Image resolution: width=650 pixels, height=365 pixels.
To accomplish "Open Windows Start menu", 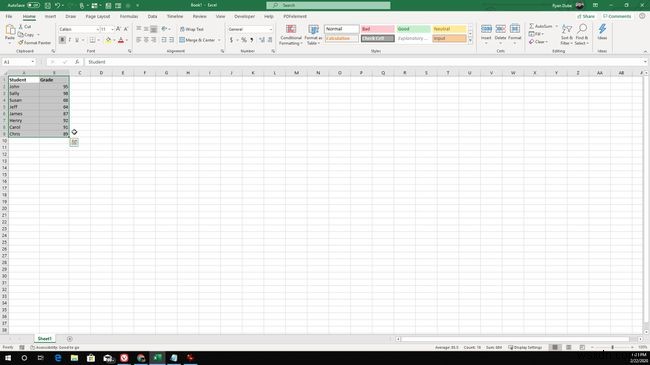I will [x=8, y=358].
